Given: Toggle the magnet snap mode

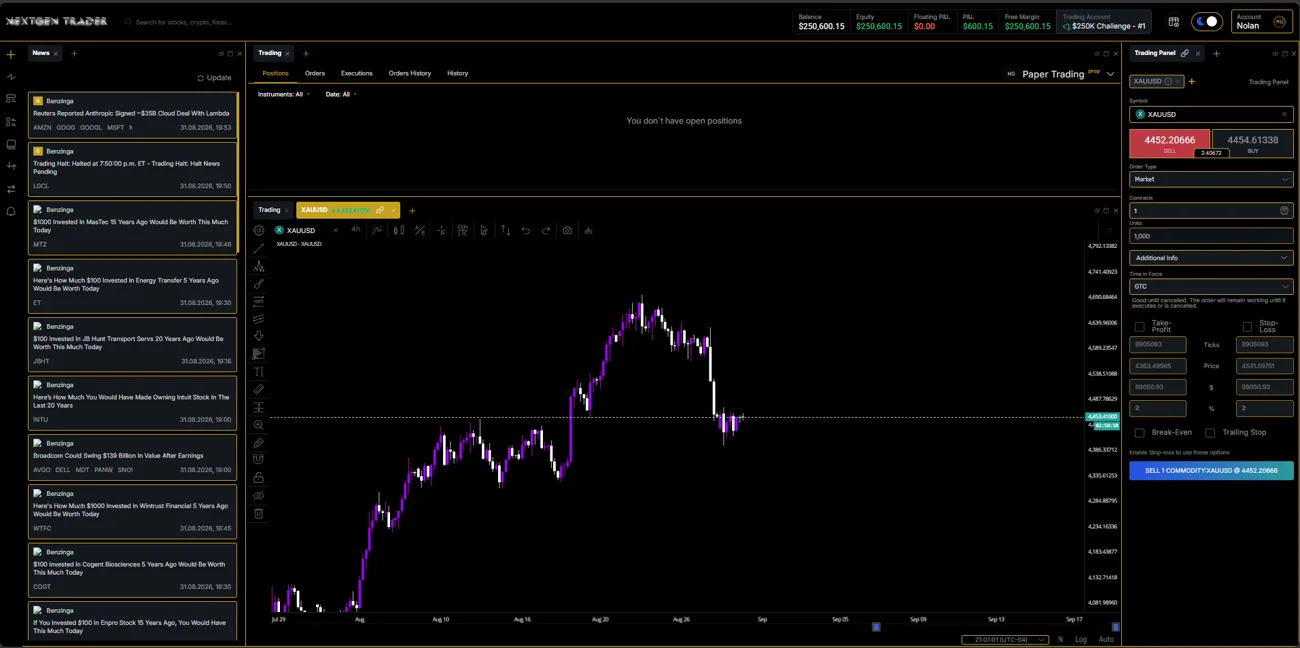Looking at the screenshot, I should click(x=259, y=459).
